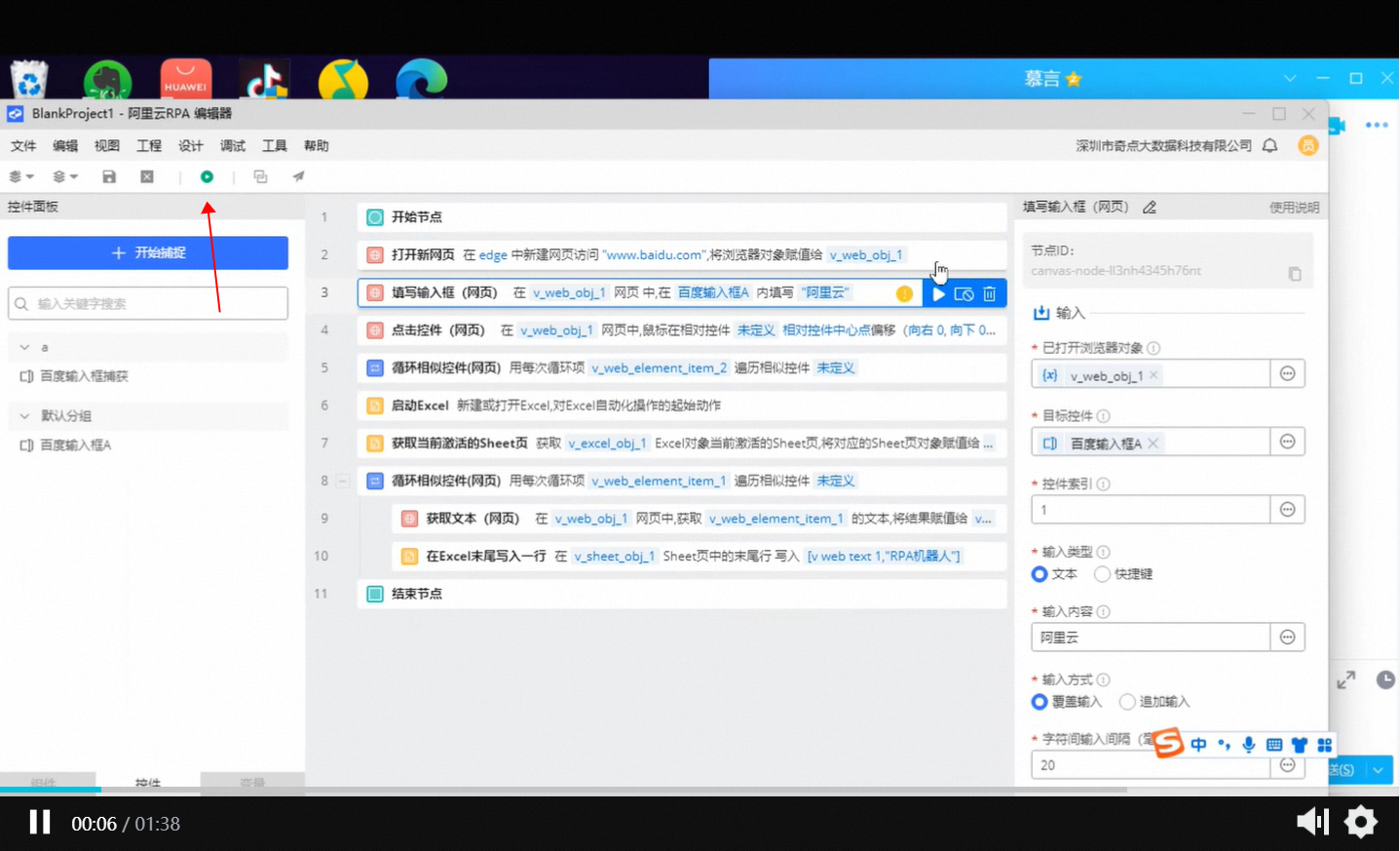
Task: Run the flow with the green play icon
Action: 207,176
